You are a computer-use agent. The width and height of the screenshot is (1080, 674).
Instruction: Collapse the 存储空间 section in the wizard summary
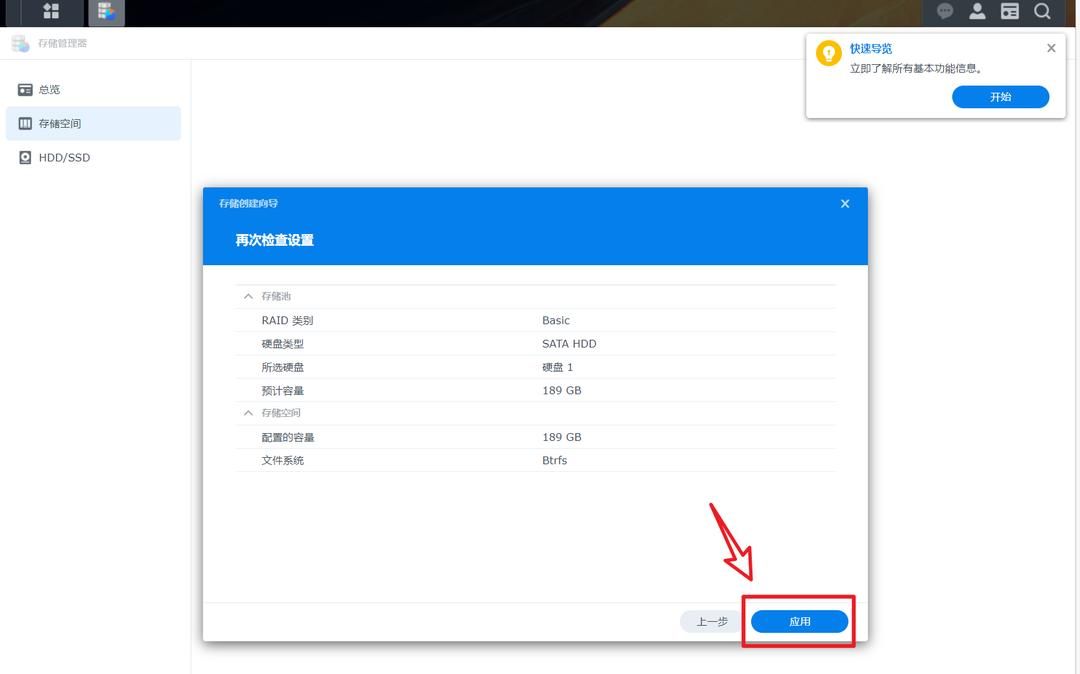click(249, 413)
